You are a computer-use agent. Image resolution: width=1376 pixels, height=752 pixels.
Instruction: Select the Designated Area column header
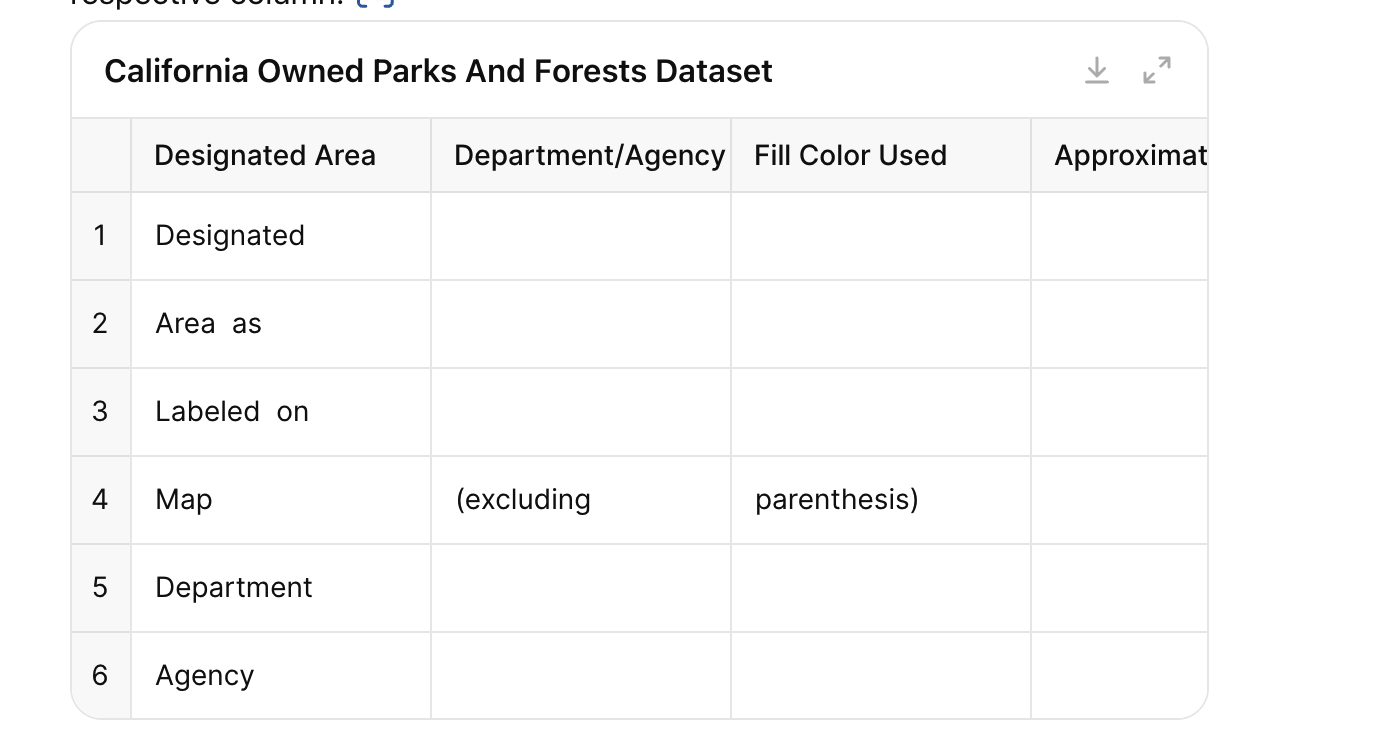[x=281, y=155]
